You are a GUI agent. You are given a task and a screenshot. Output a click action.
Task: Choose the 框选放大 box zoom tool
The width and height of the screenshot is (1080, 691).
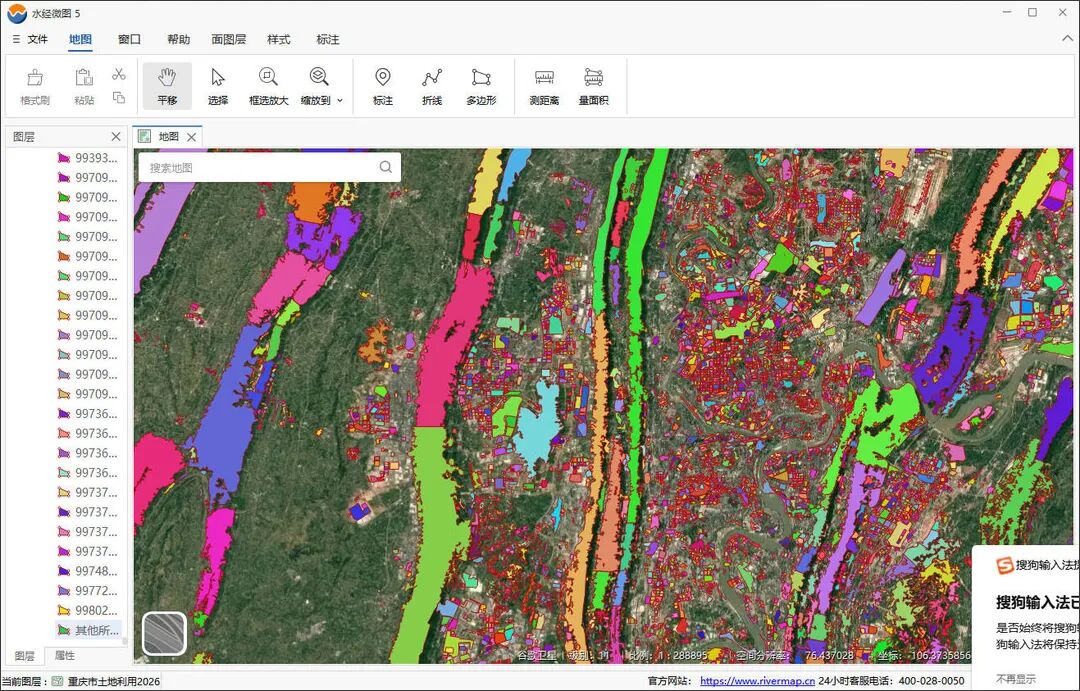pos(269,86)
